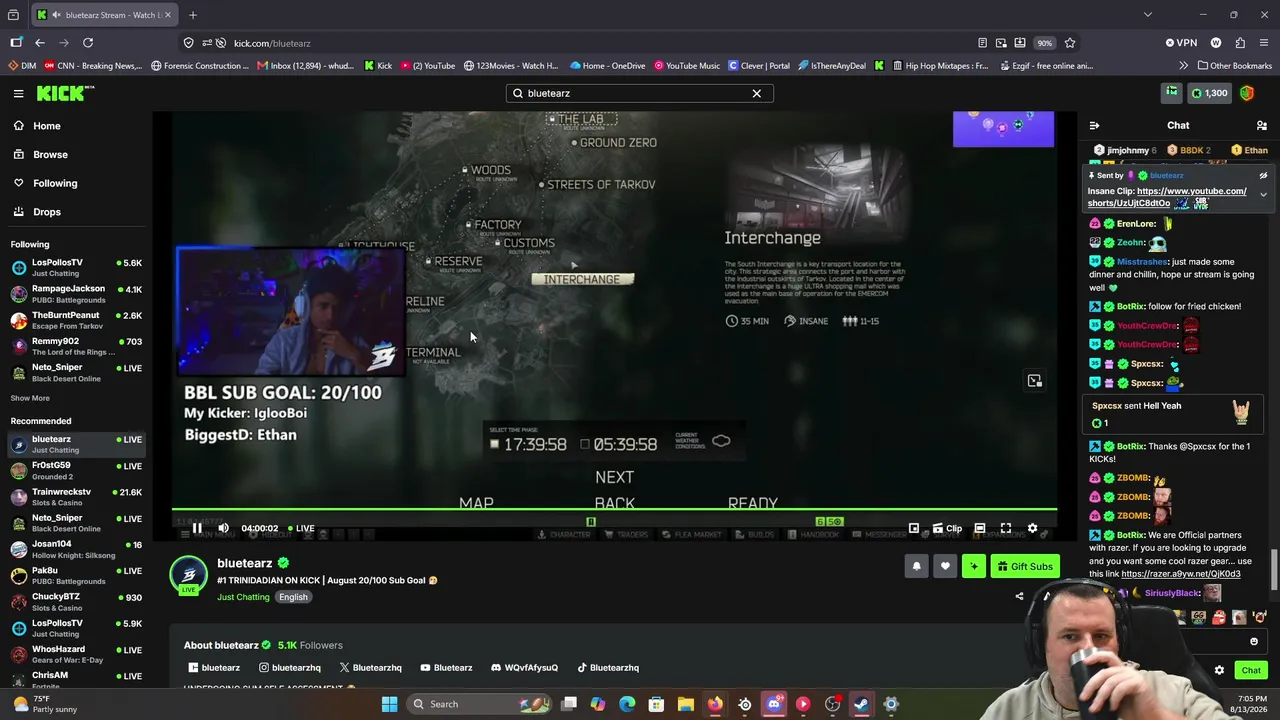Jump to the LIVE indicator in player
The width and height of the screenshot is (1280, 720).
pos(301,528)
